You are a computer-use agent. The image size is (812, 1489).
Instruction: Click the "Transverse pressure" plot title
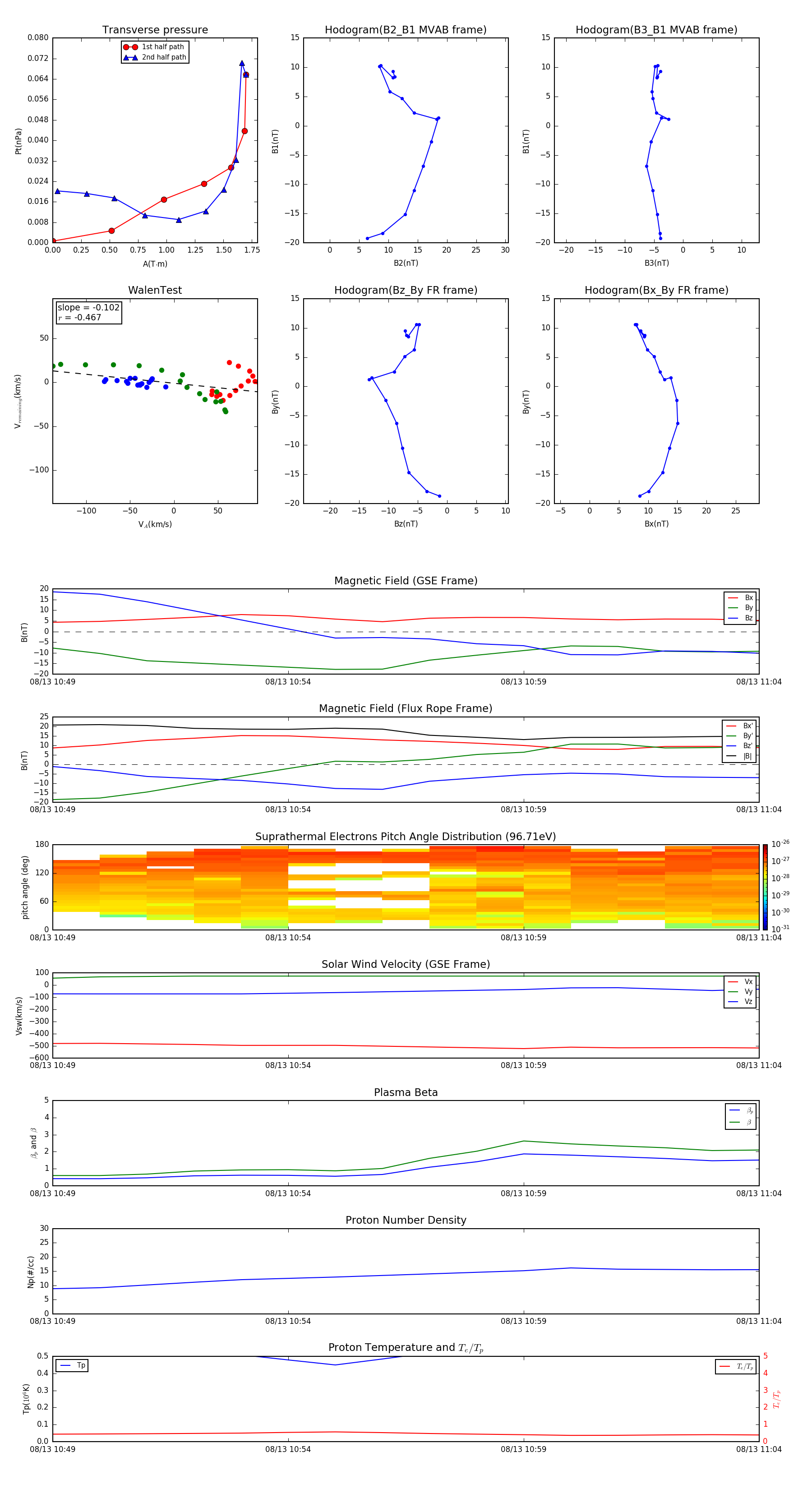pos(155,30)
